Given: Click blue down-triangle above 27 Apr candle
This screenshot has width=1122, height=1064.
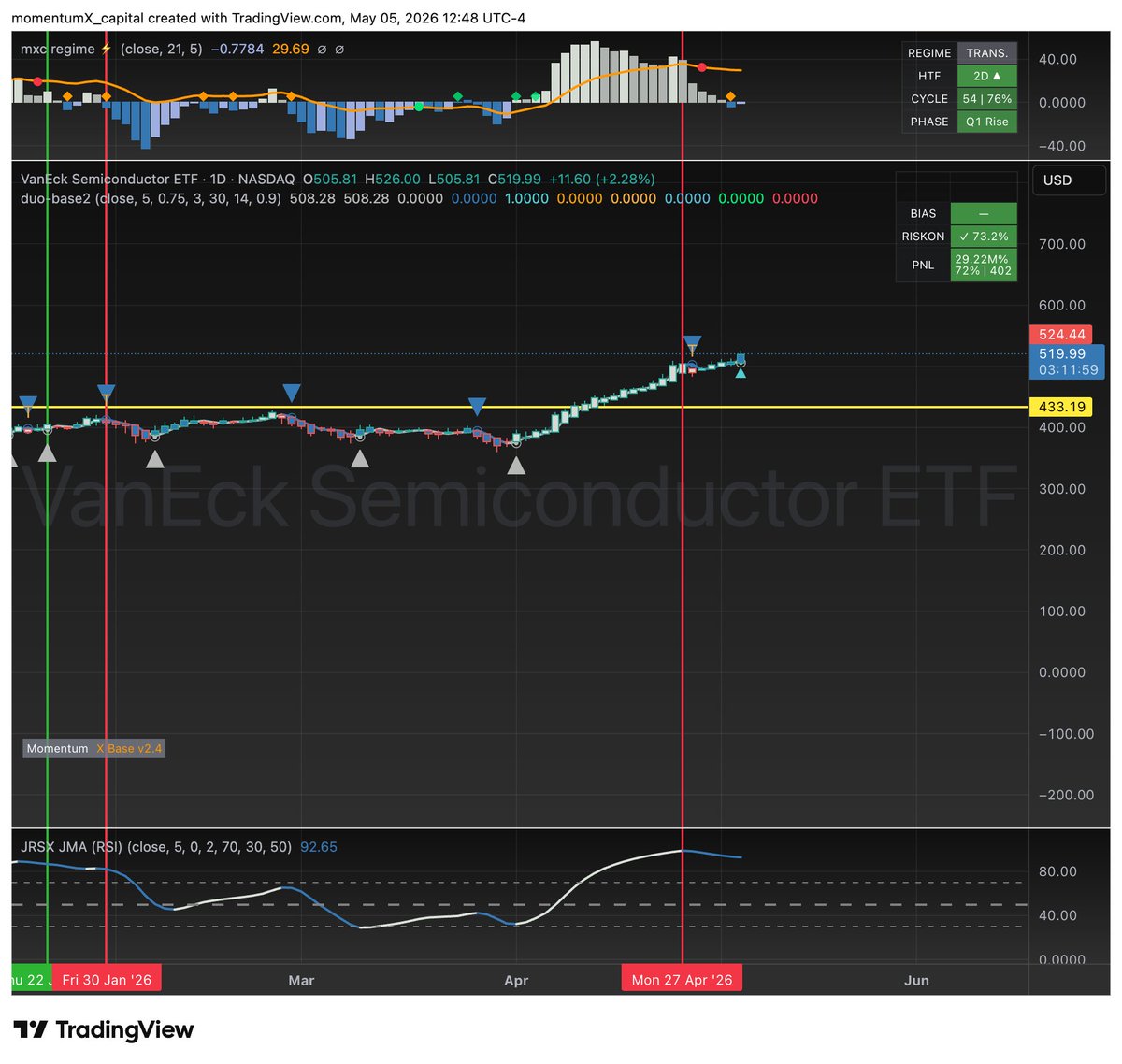Looking at the screenshot, I should 692,344.
